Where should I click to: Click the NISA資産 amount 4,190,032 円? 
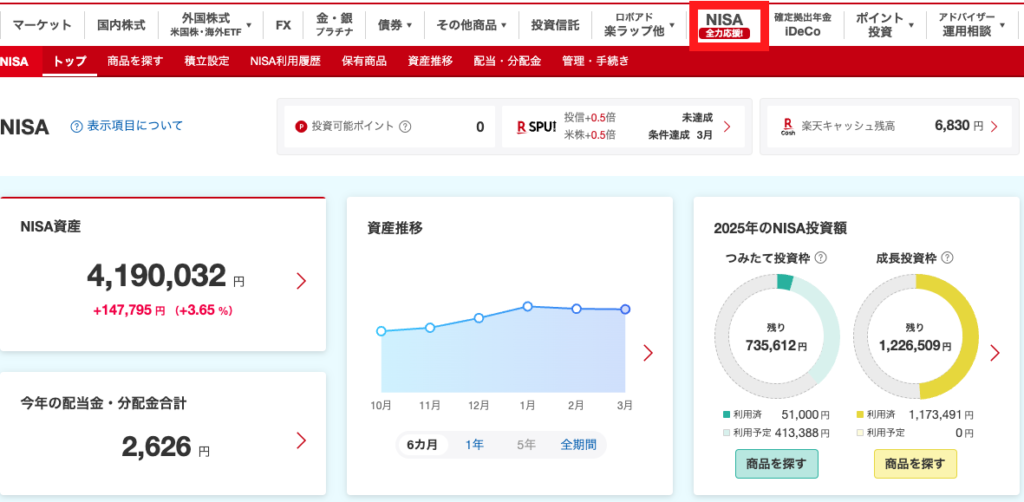tap(166, 277)
